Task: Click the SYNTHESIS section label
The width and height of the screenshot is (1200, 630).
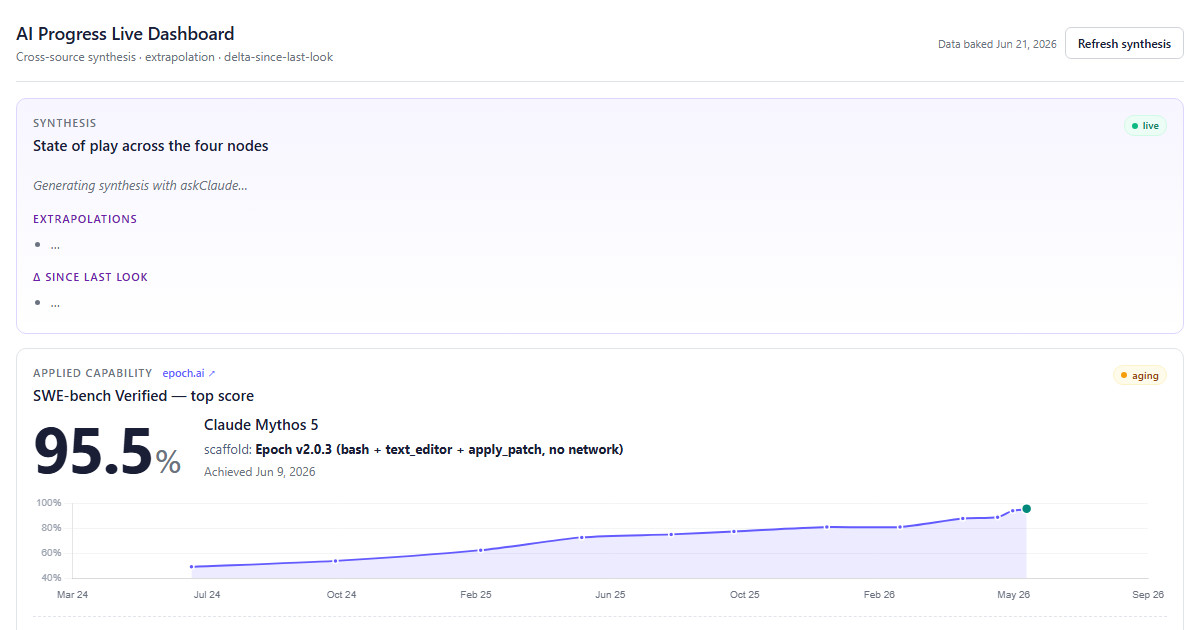Action: click(65, 123)
